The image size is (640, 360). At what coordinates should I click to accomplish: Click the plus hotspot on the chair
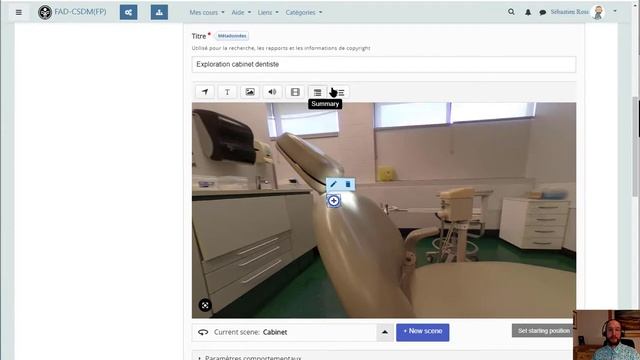coord(334,200)
